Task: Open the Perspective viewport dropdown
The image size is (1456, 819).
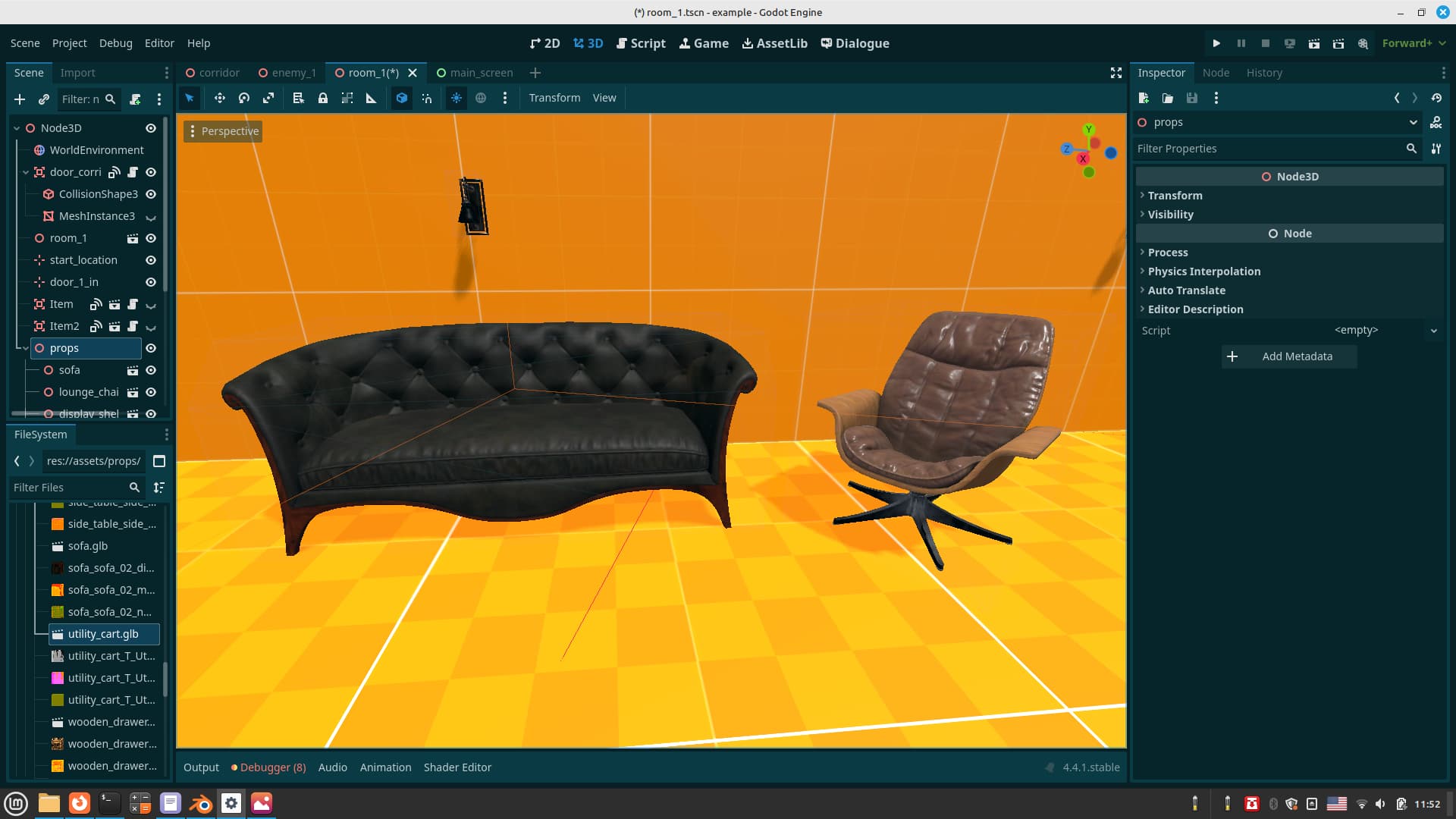Action: (224, 130)
